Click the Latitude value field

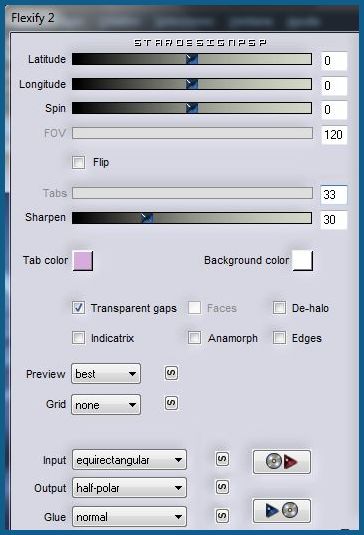[334, 61]
